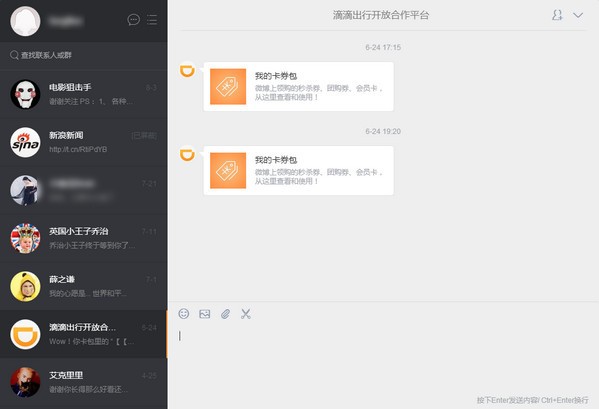Insert a picture using the image icon
Viewport: 599px width, 409px height.
(x=205, y=314)
